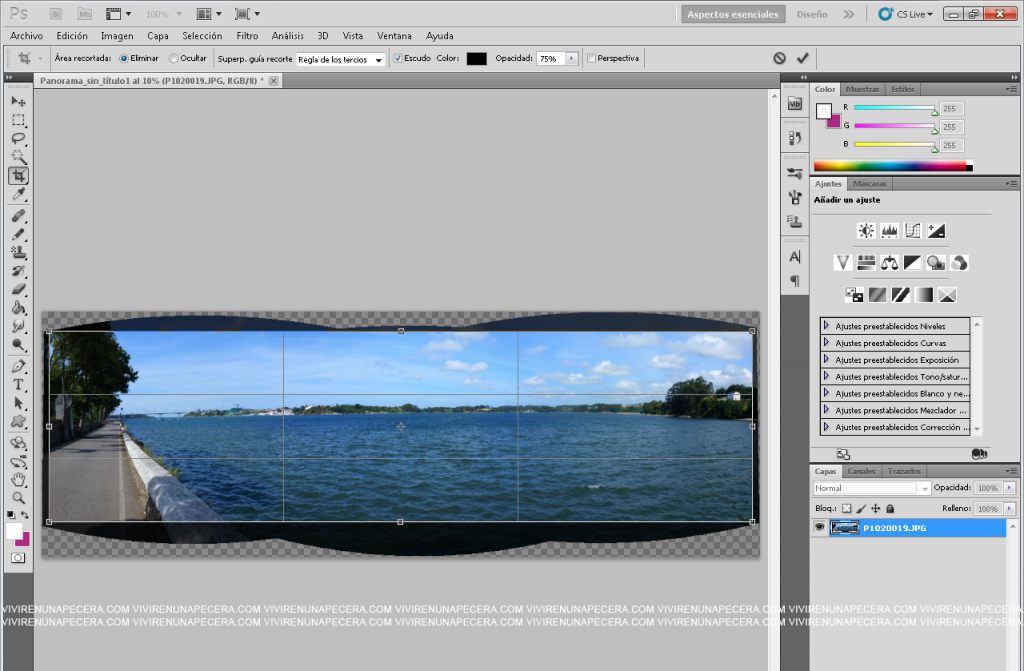Screen dimensions: 1024x671
Task: Switch to the Canales tab
Action: click(860, 471)
